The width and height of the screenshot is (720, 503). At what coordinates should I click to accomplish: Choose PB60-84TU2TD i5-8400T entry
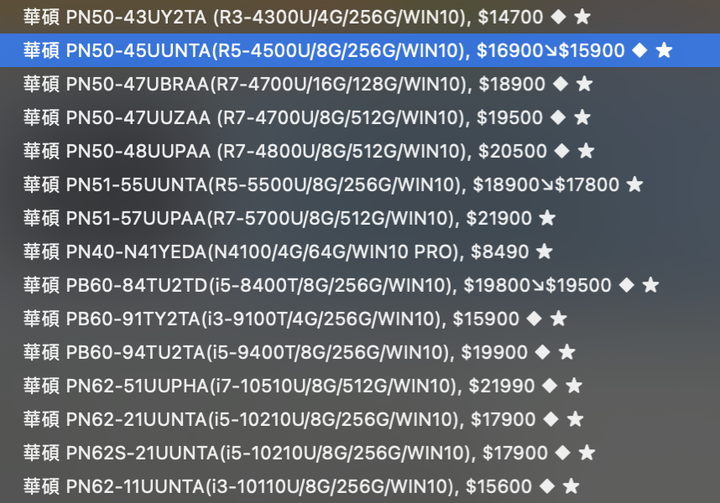[360, 285]
